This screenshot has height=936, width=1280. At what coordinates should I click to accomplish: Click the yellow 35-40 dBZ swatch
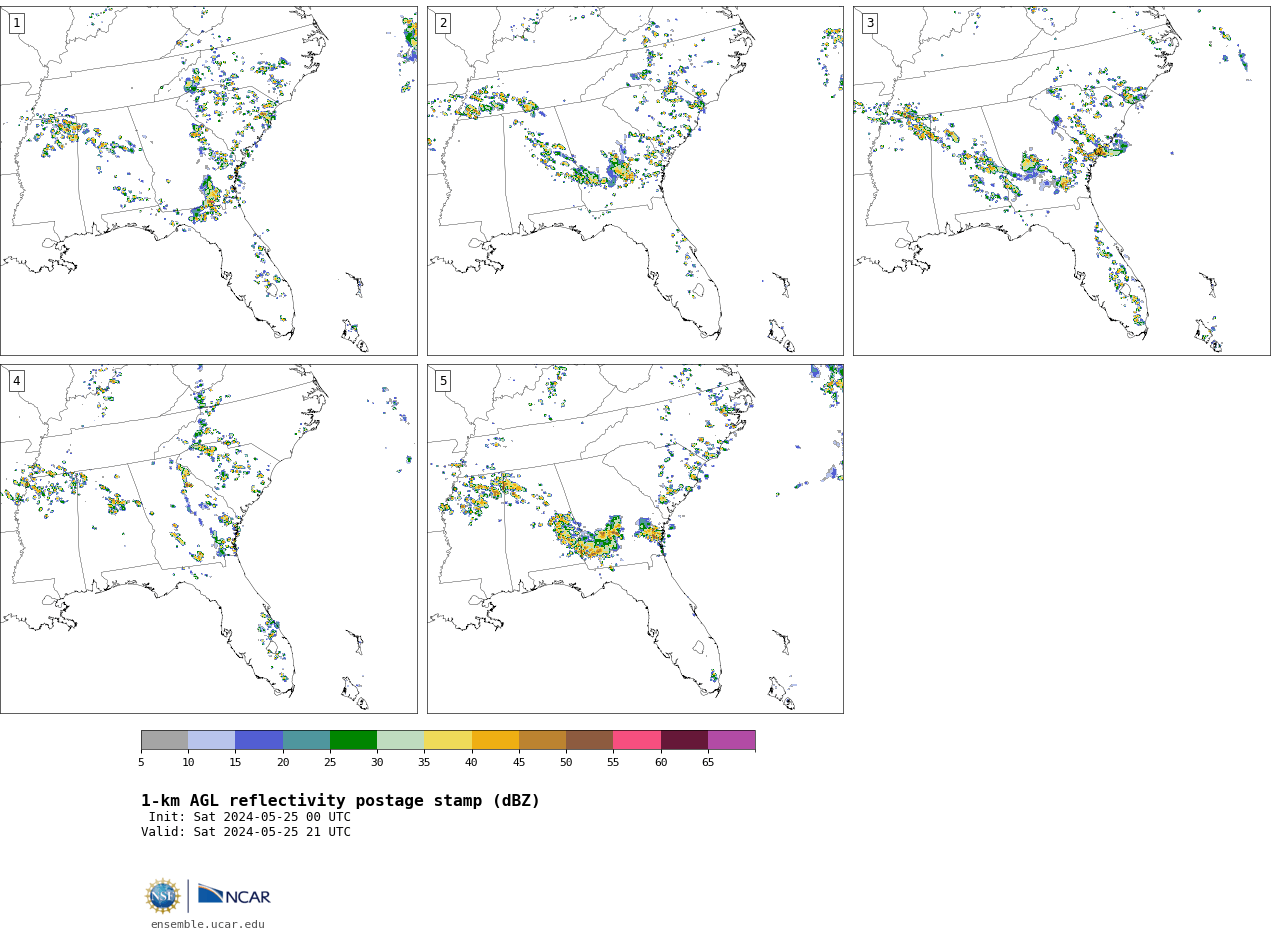pyautogui.click(x=448, y=740)
